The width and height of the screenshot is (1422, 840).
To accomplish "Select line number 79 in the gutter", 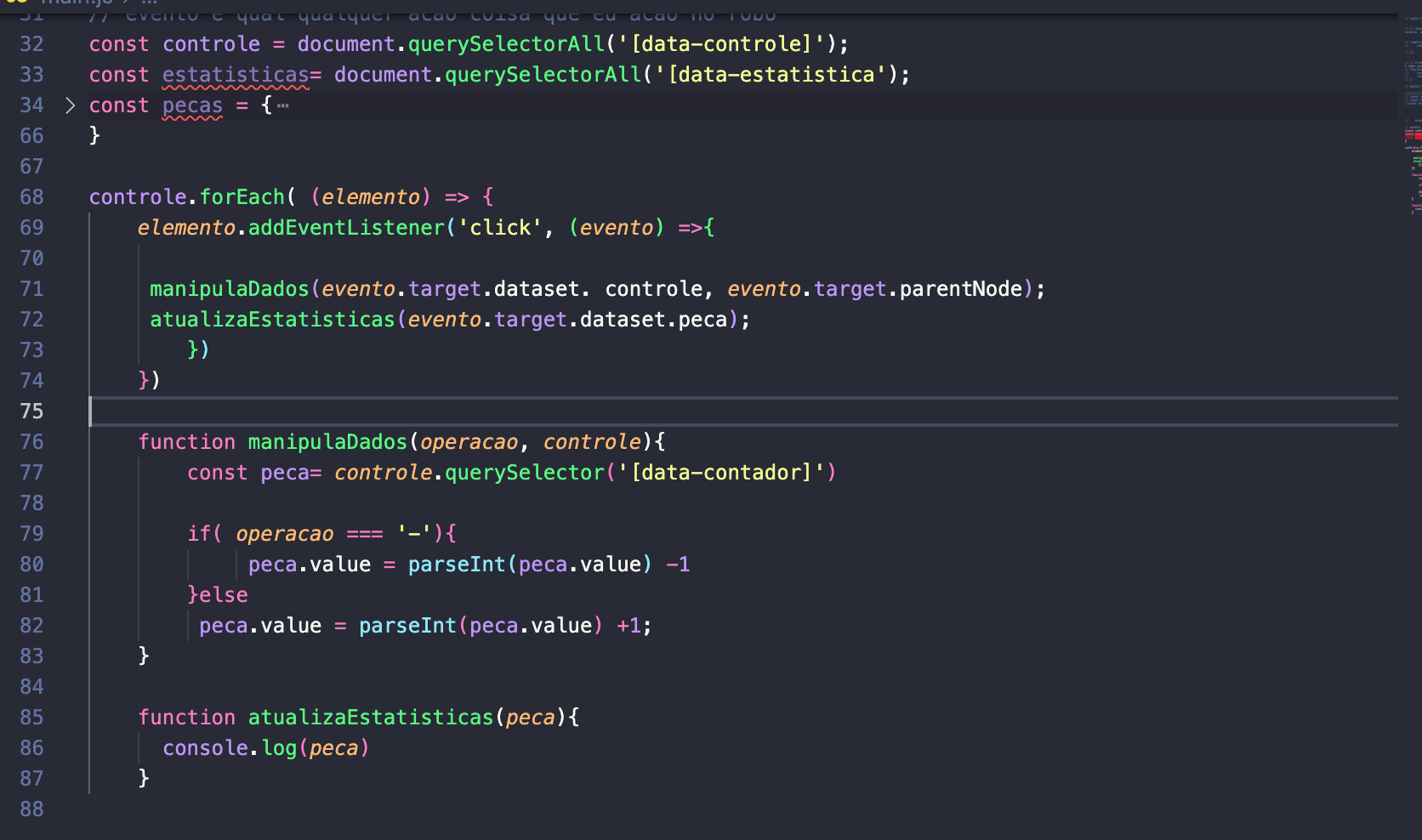I will pyautogui.click(x=31, y=534).
